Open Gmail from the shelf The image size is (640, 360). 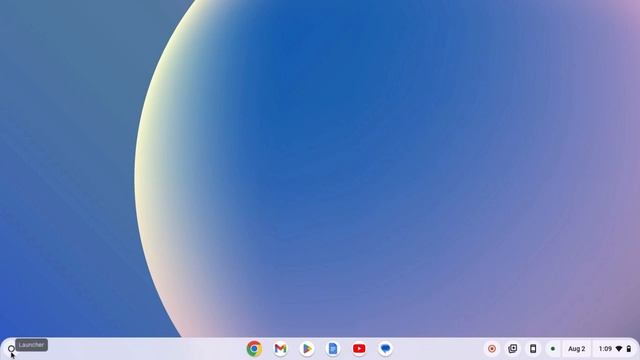pyautogui.click(x=280, y=349)
